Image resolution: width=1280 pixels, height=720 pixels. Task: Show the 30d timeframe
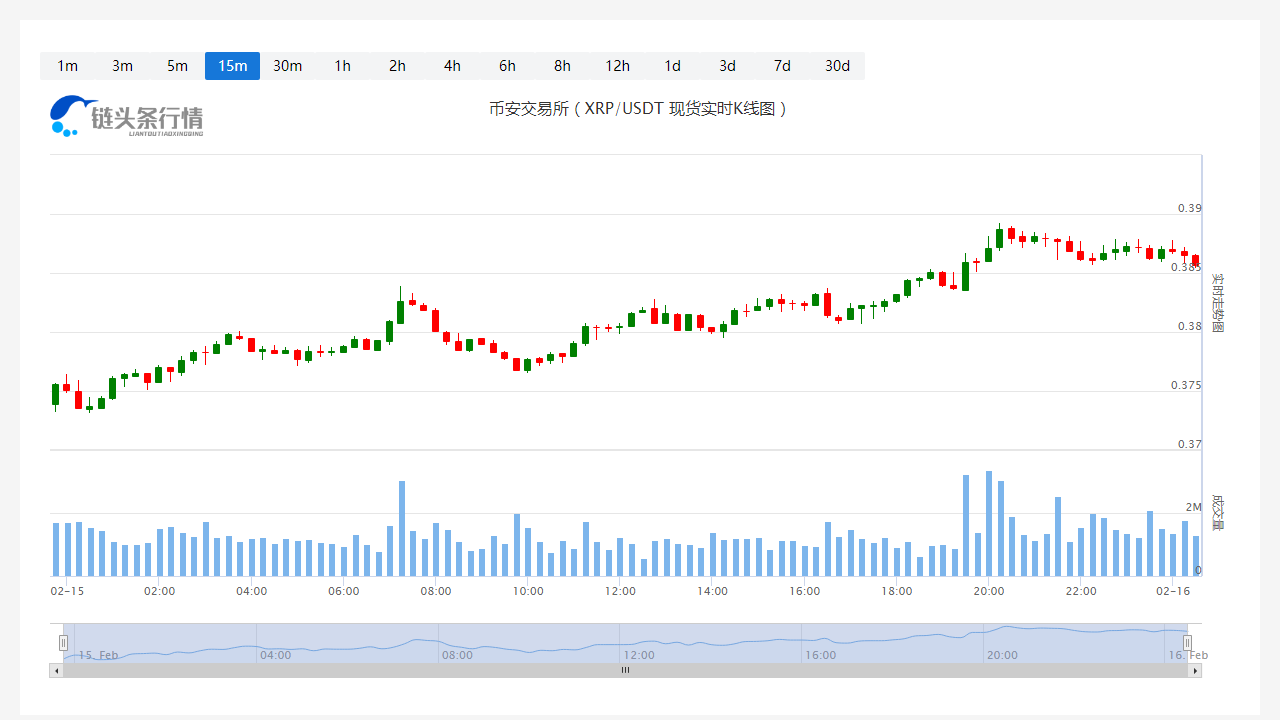tap(837, 66)
